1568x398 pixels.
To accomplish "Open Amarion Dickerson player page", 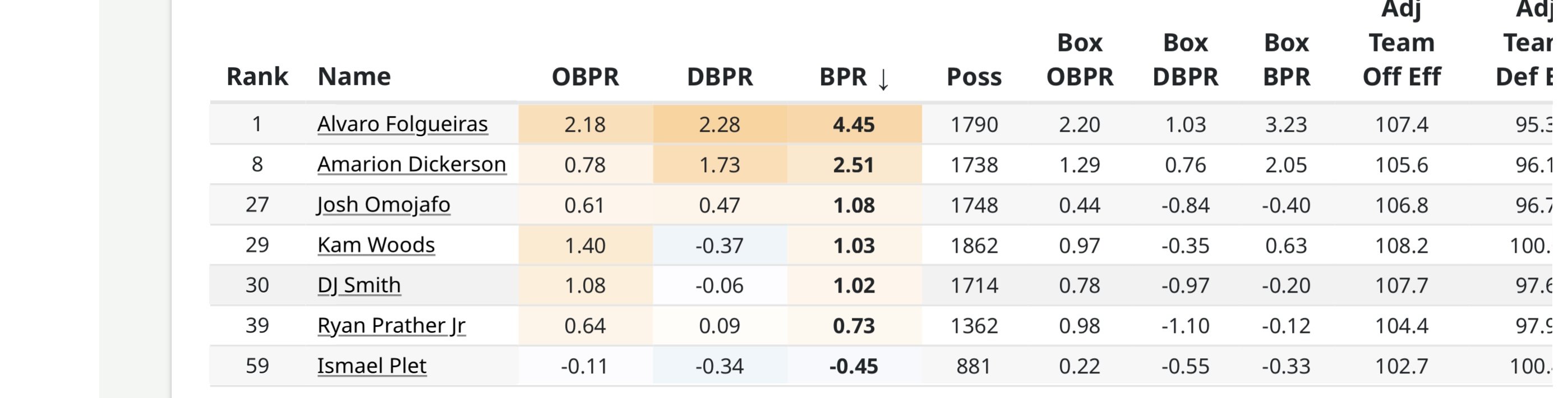I will [x=412, y=164].
